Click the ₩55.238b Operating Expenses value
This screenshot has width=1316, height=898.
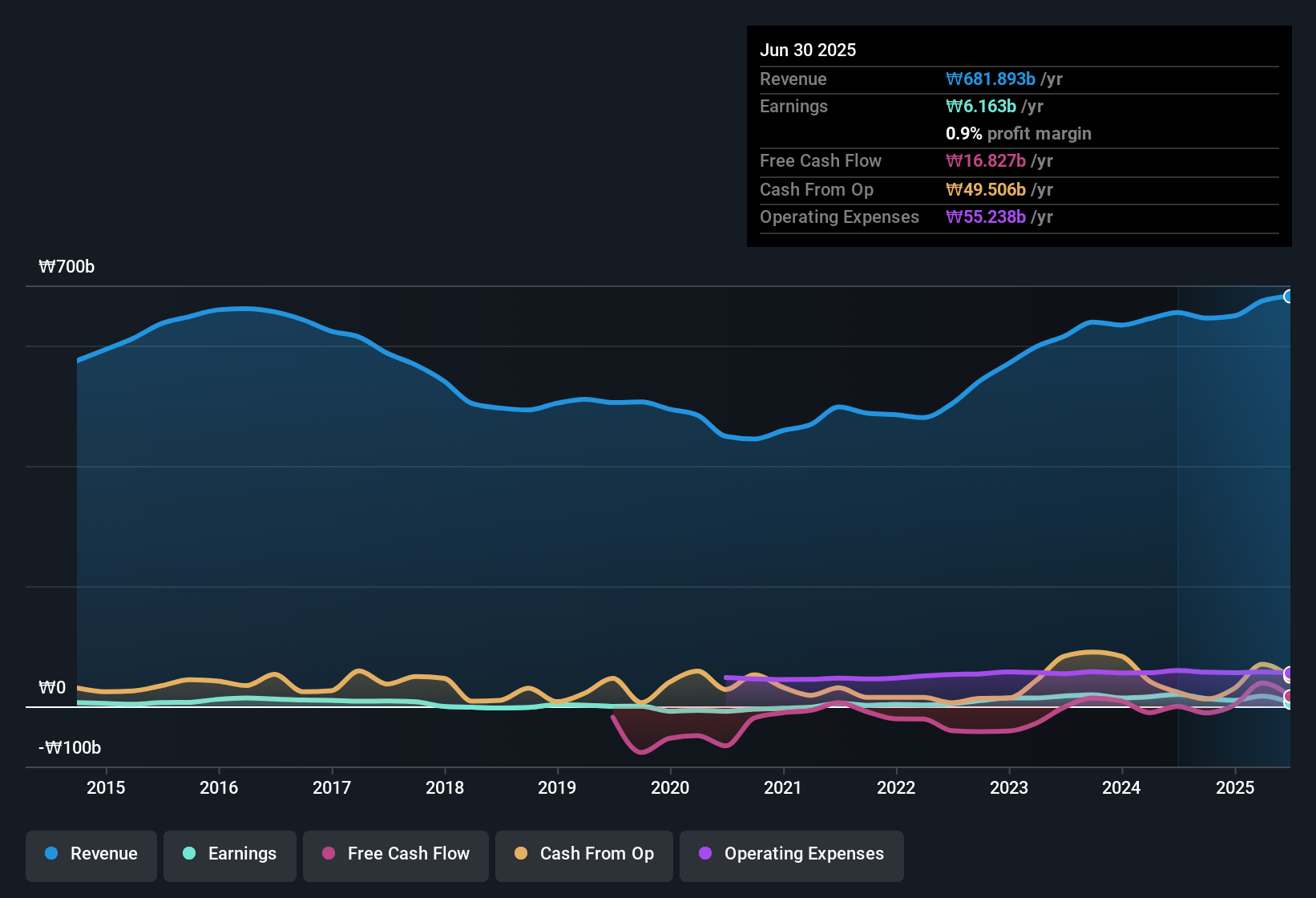point(987,216)
